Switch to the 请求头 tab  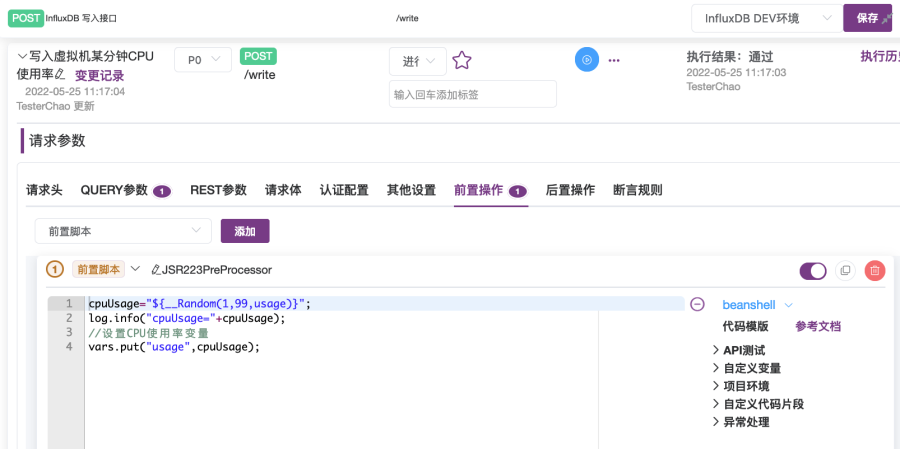tap(44, 190)
